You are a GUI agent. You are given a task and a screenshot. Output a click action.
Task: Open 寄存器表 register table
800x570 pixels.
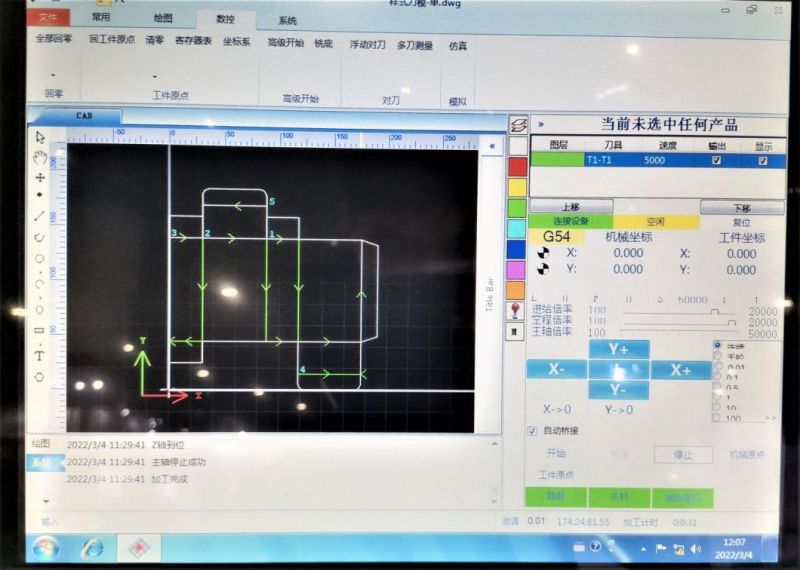tap(193, 40)
